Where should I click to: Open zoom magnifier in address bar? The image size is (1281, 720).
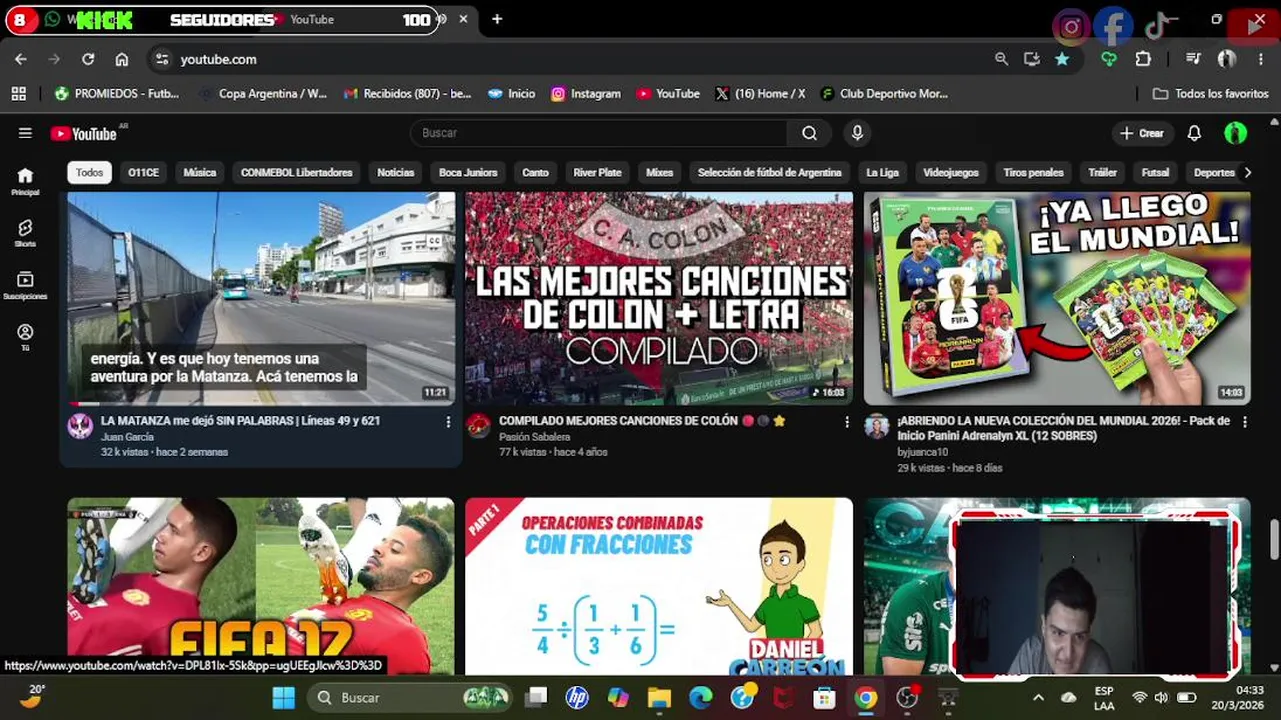pos(1001,59)
